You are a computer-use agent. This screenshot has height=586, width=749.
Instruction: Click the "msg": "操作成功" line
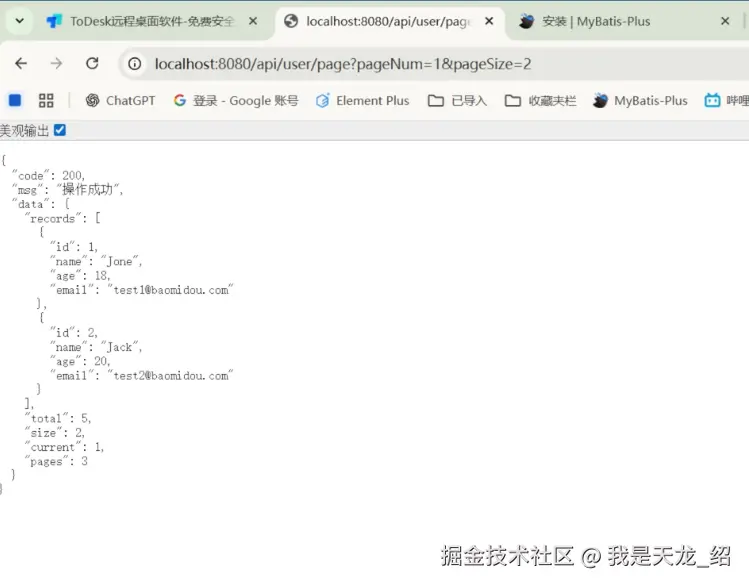pyautogui.click(x=67, y=190)
